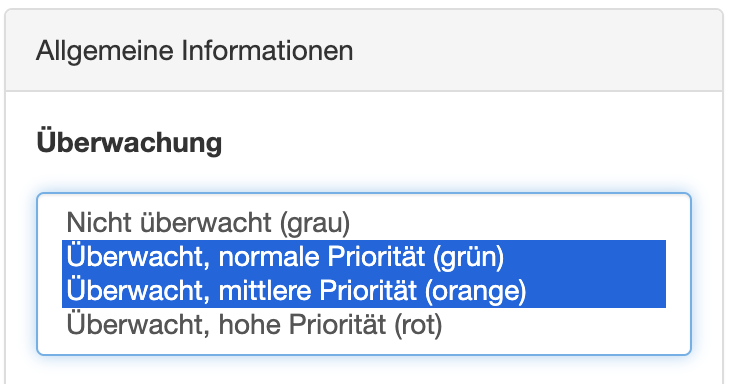Viewport: 730px width, 384px height.
Task: Pick 'Überwacht, hohe Priorität (rot)' option
Action: [364, 324]
